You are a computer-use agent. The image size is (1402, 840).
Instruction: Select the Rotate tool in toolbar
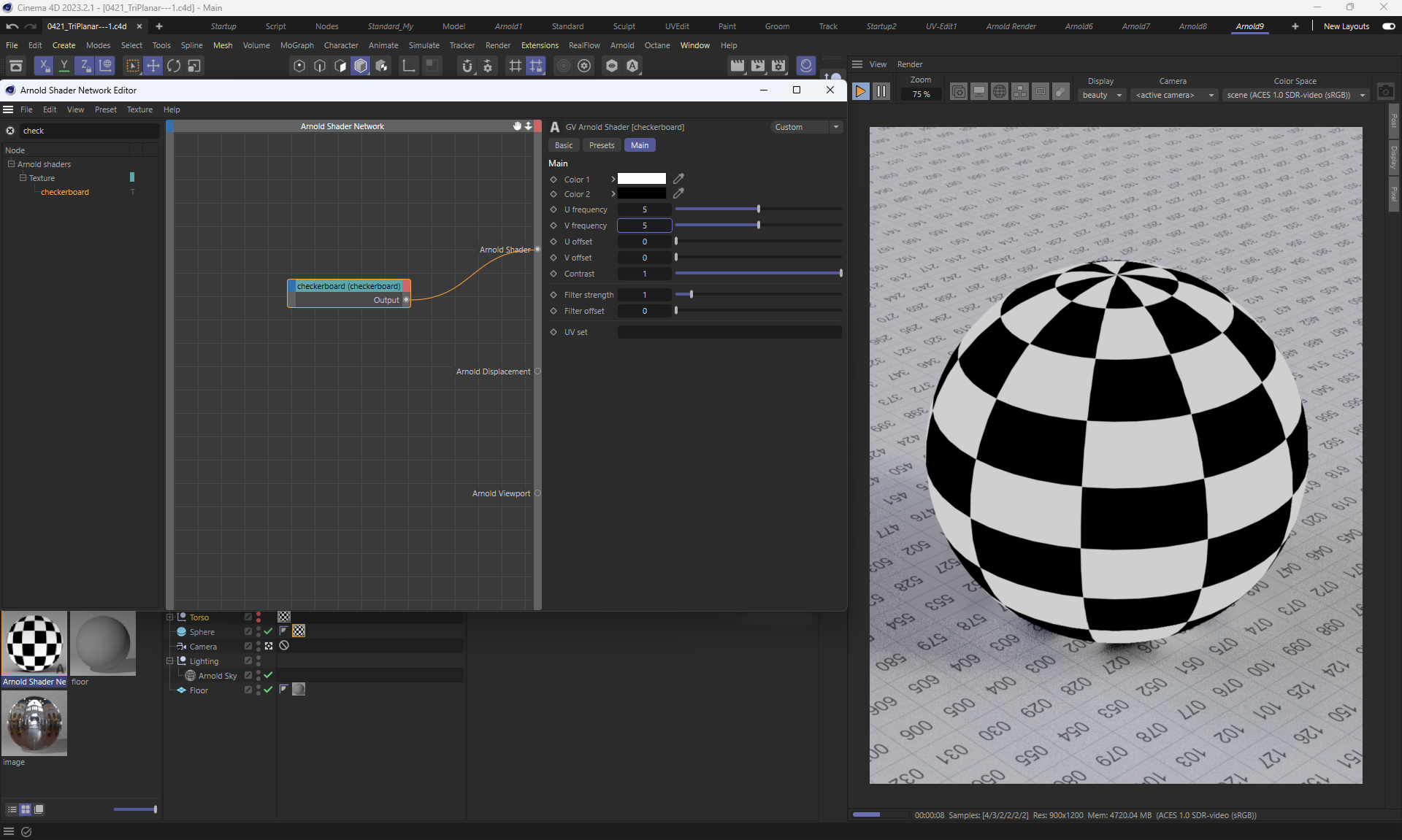click(x=174, y=66)
